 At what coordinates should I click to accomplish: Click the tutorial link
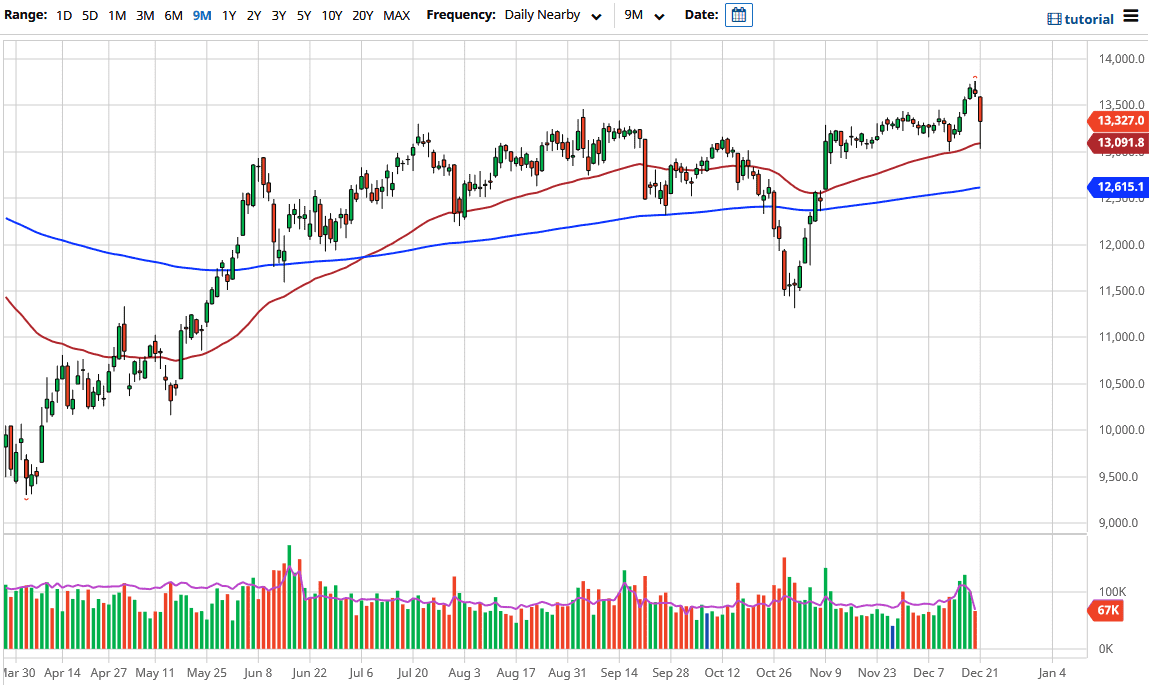pos(1090,17)
